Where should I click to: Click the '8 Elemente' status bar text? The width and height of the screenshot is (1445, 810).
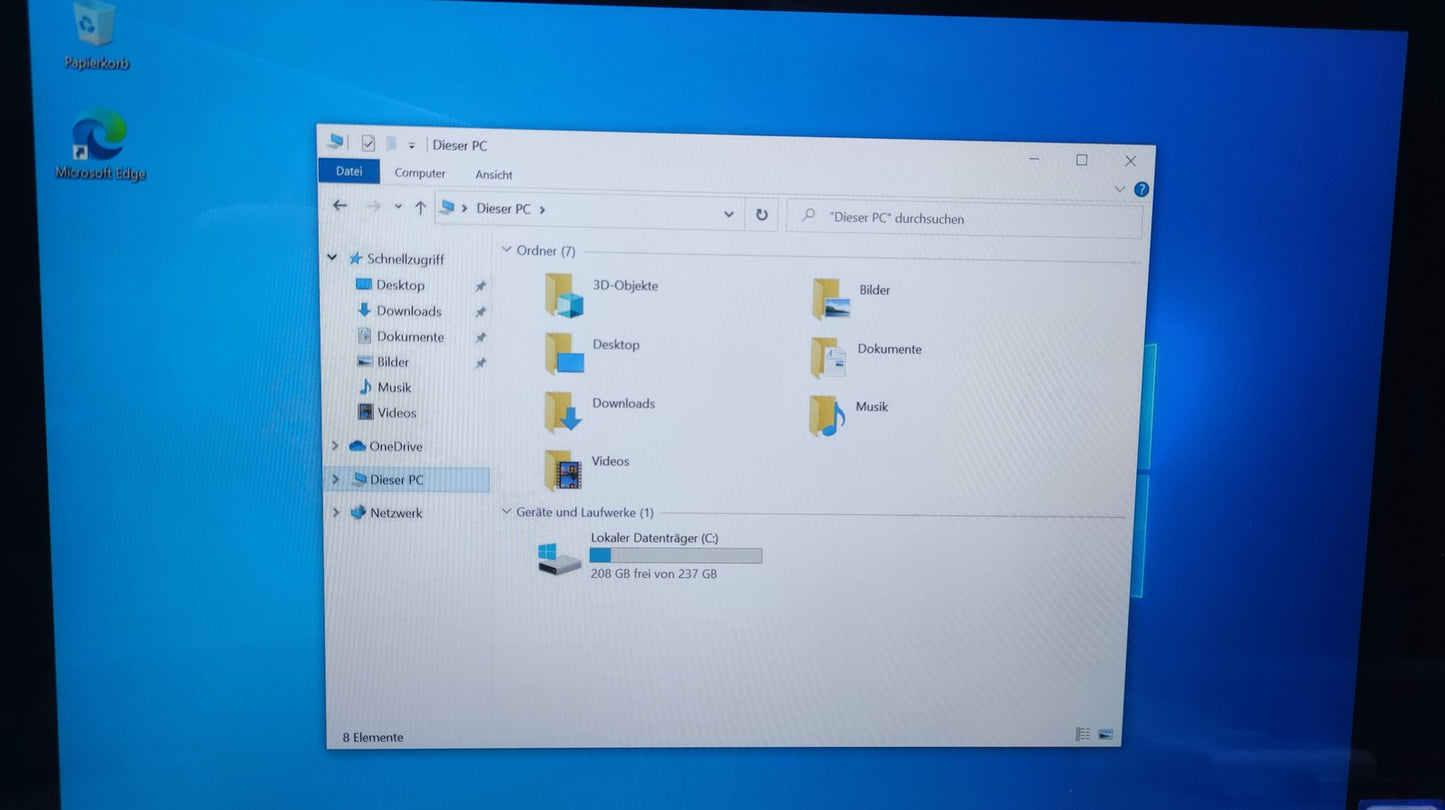pyautogui.click(x=373, y=737)
